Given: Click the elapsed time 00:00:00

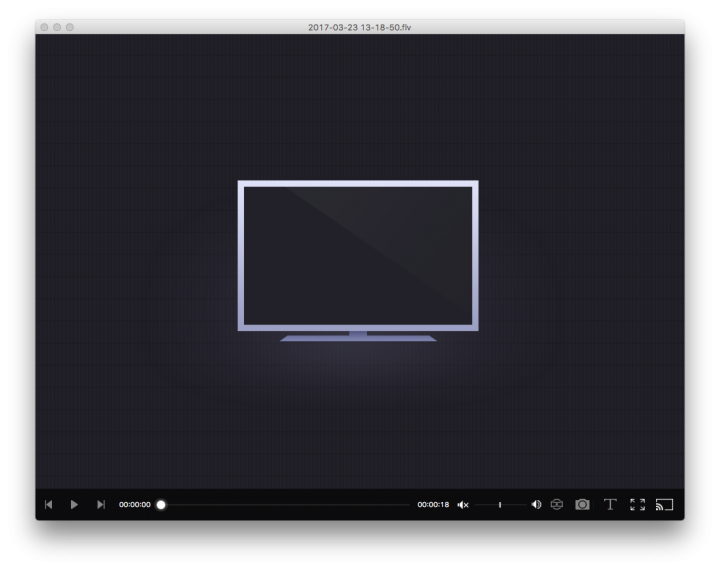Looking at the screenshot, I should [135, 504].
